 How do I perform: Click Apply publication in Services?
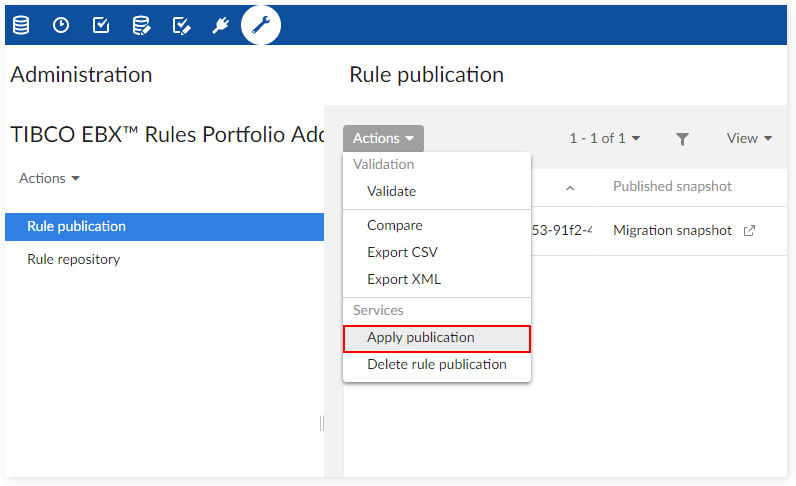pos(437,339)
